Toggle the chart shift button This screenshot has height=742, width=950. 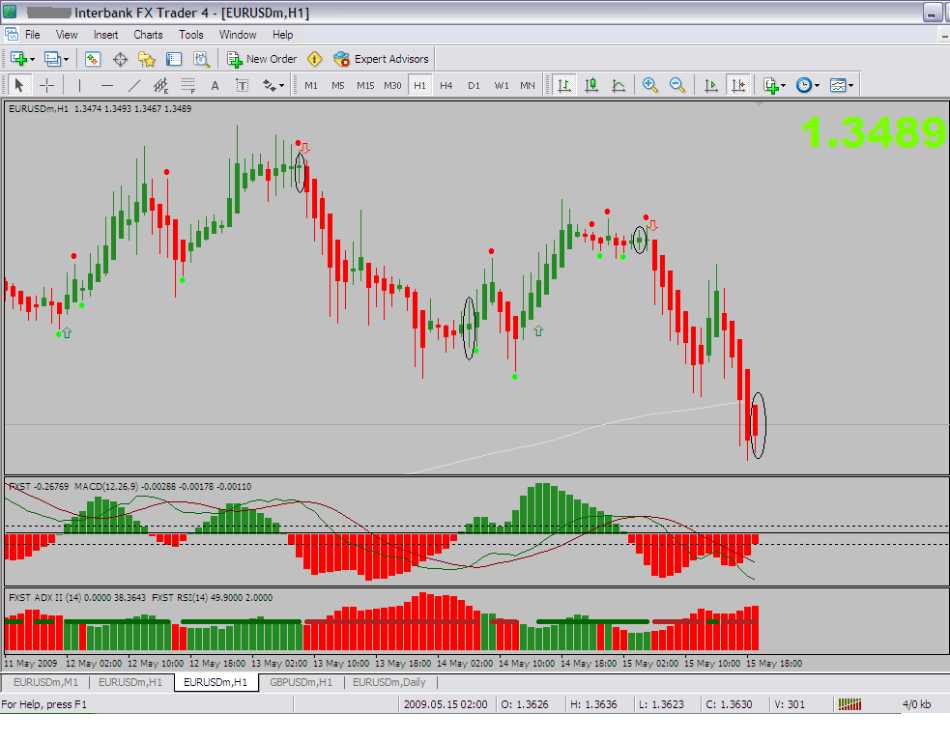(739, 86)
